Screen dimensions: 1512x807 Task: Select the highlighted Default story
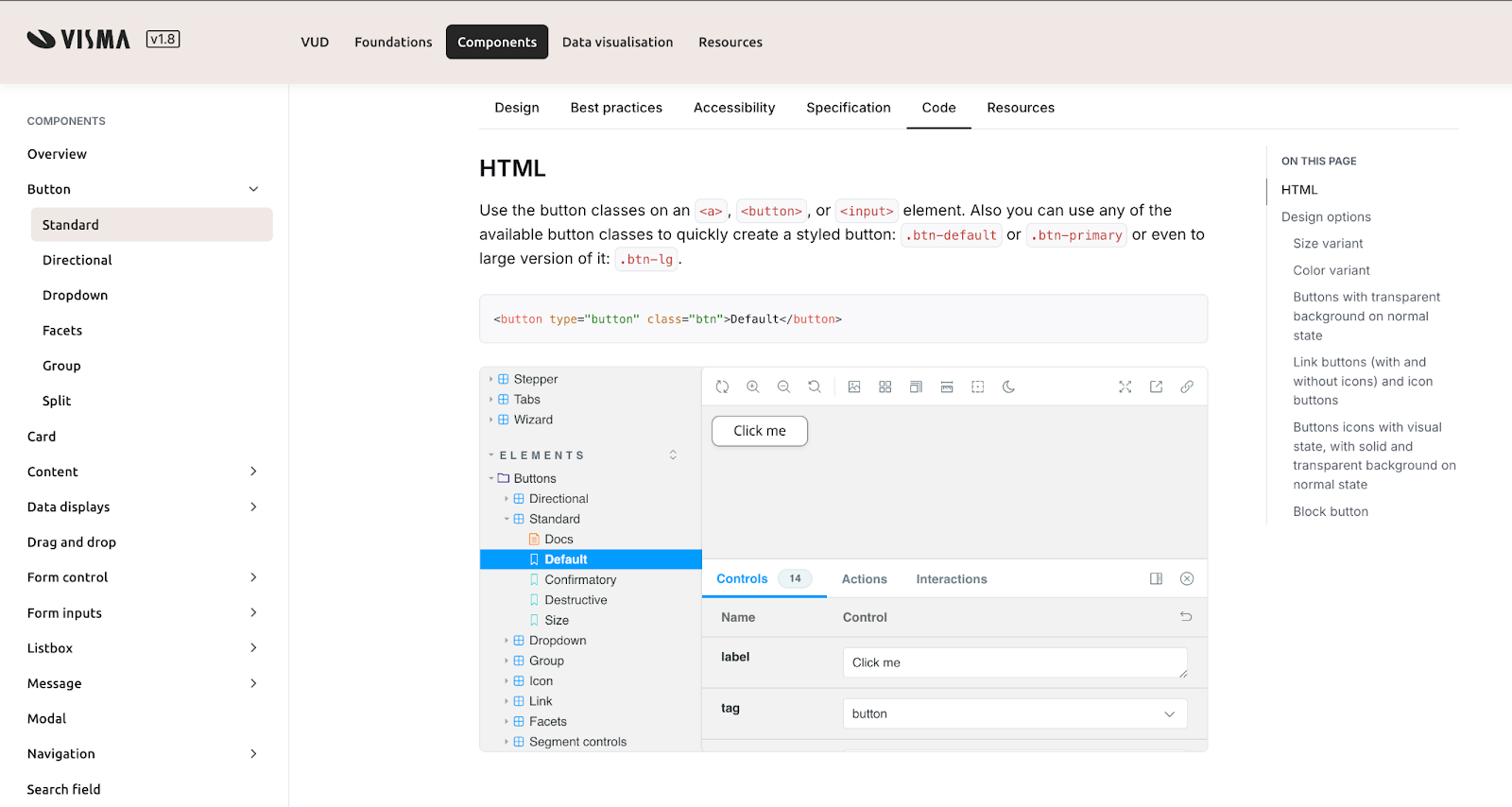coord(591,559)
